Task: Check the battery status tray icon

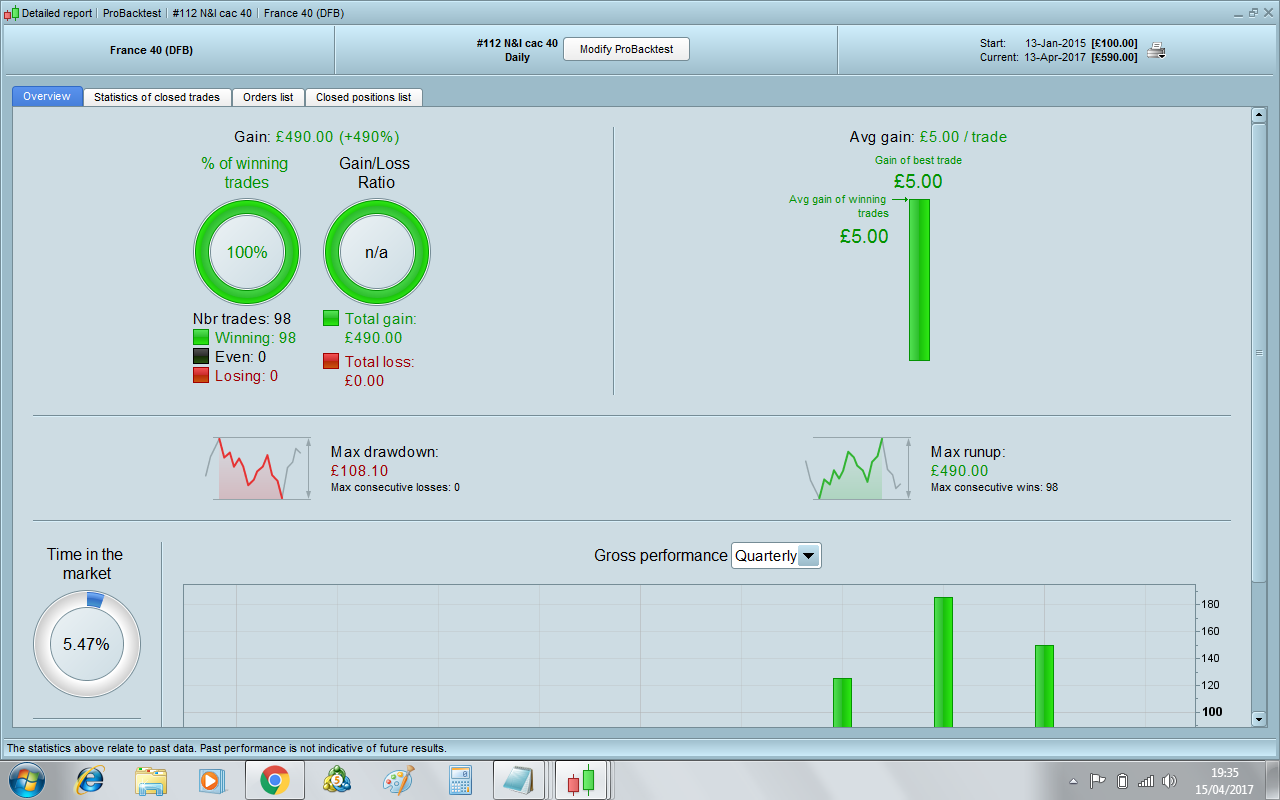Action: (1122, 781)
